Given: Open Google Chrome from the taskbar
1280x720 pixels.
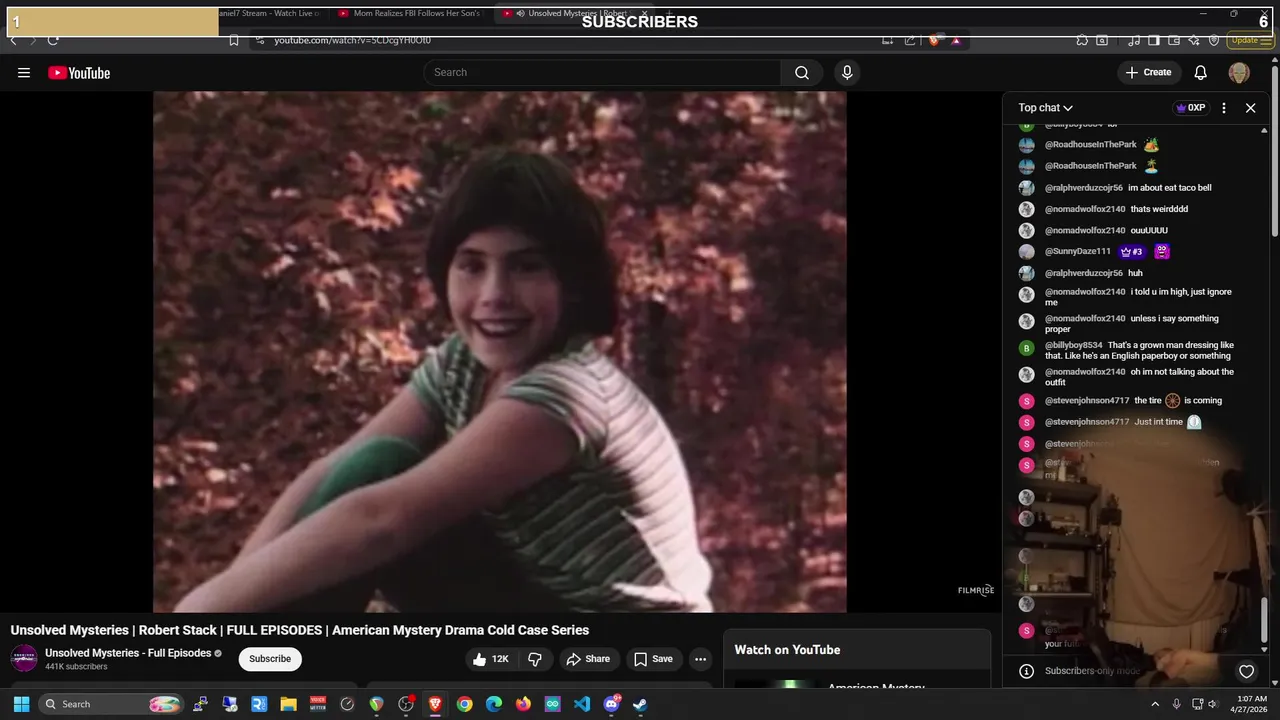Looking at the screenshot, I should click(x=465, y=704).
